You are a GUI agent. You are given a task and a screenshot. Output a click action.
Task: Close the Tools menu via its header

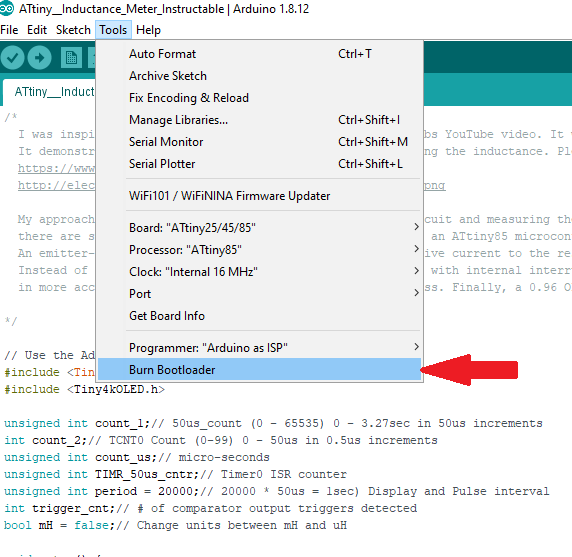(x=113, y=30)
